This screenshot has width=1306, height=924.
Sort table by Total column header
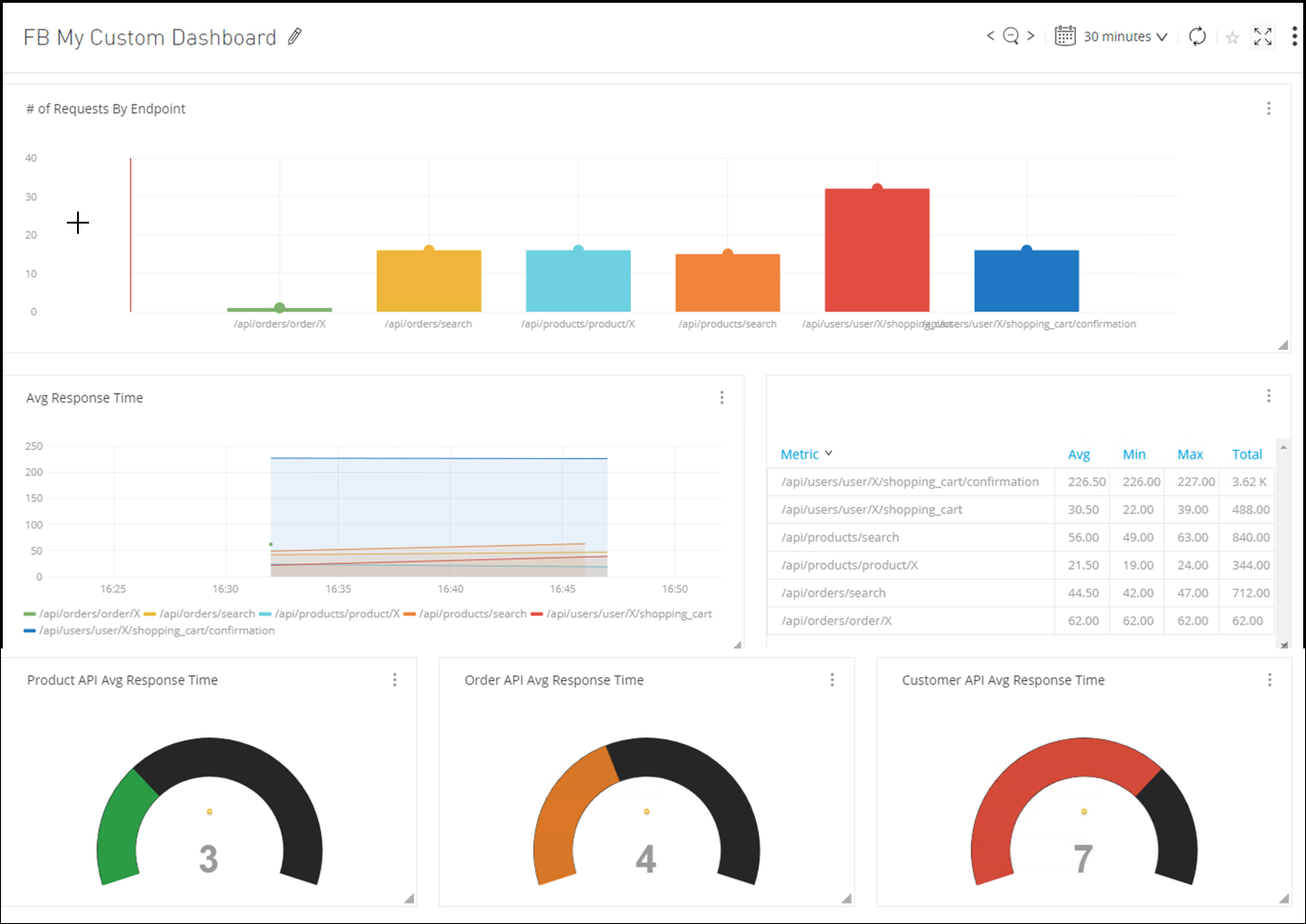(1247, 455)
